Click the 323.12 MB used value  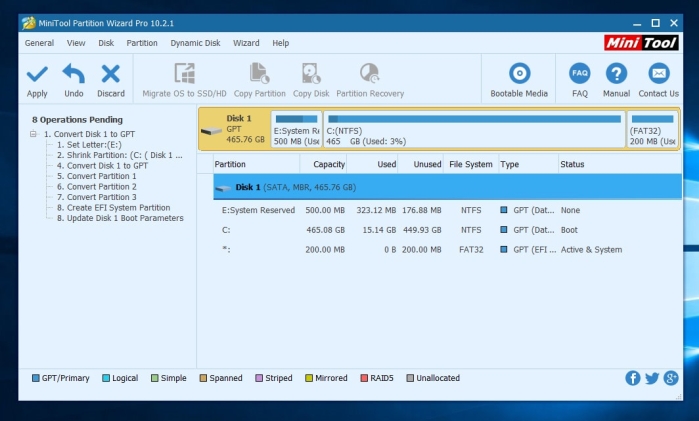click(376, 210)
